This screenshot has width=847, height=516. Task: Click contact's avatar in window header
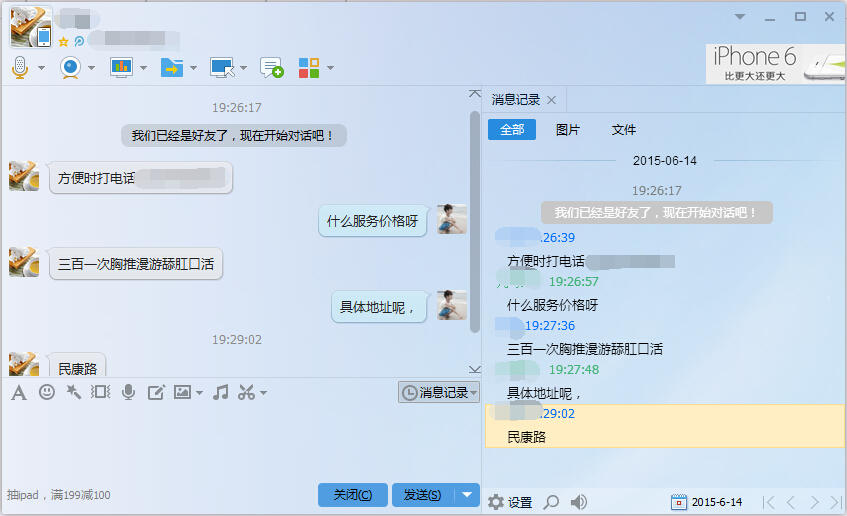coord(31,27)
